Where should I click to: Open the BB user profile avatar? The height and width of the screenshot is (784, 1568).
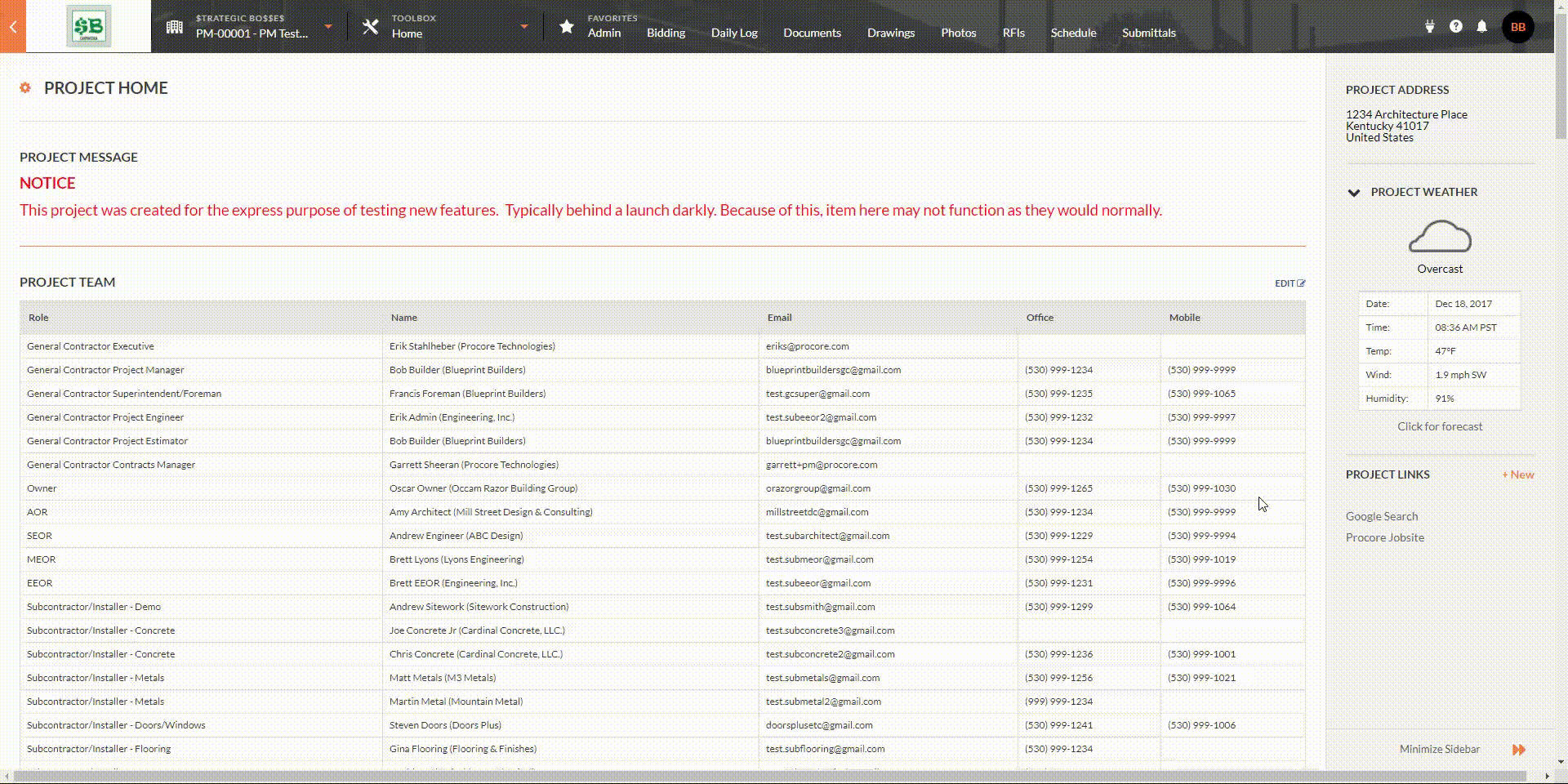point(1517,27)
